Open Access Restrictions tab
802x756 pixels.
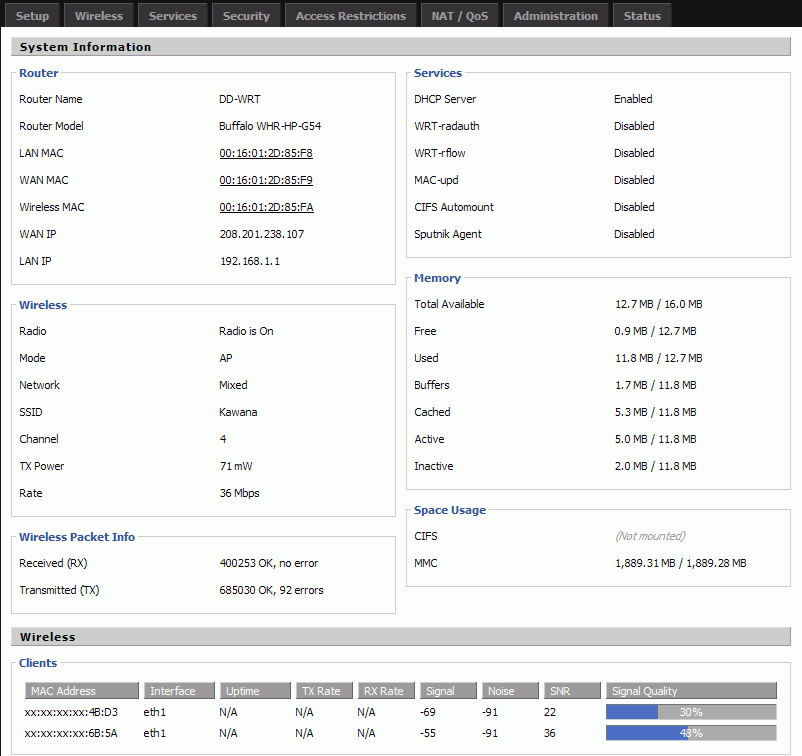point(351,16)
